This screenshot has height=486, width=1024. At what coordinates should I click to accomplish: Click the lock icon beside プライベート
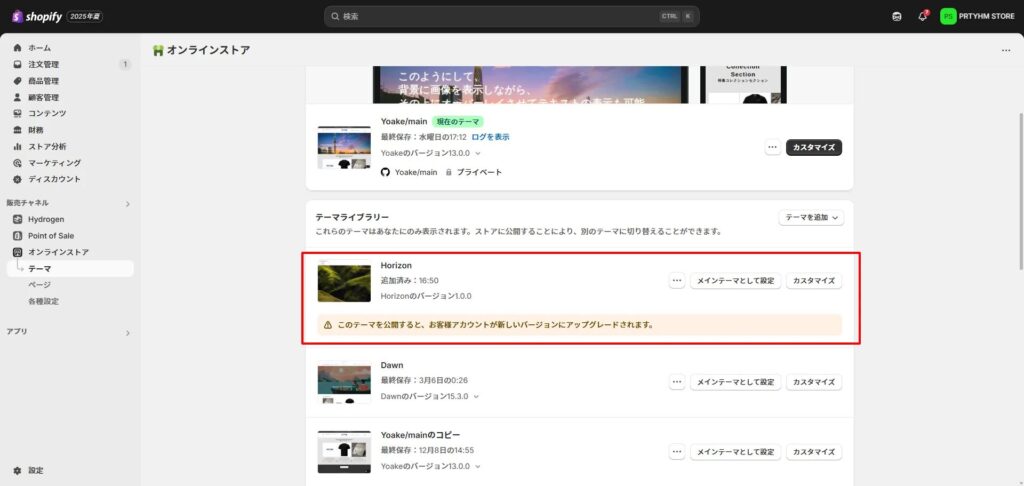coord(449,172)
